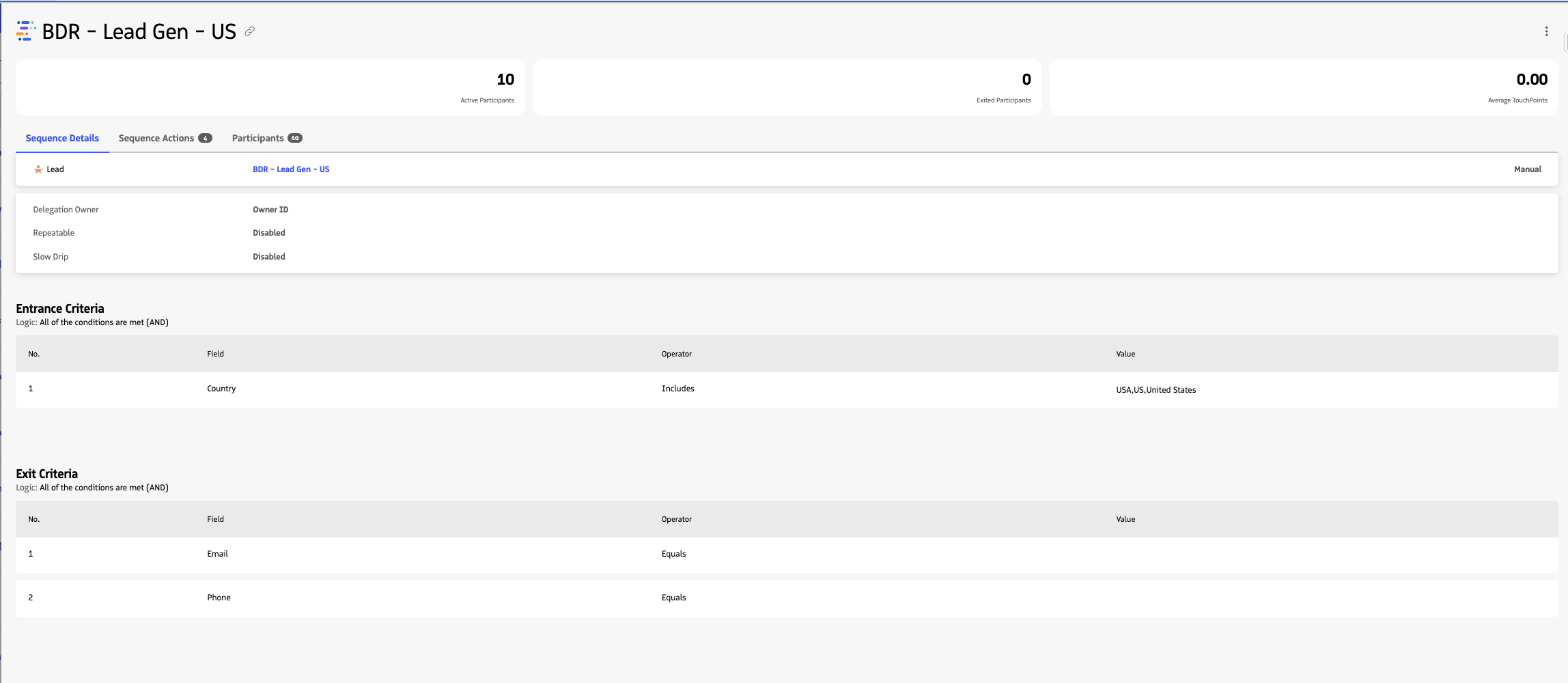Open the three-dot options menu

tap(1546, 31)
